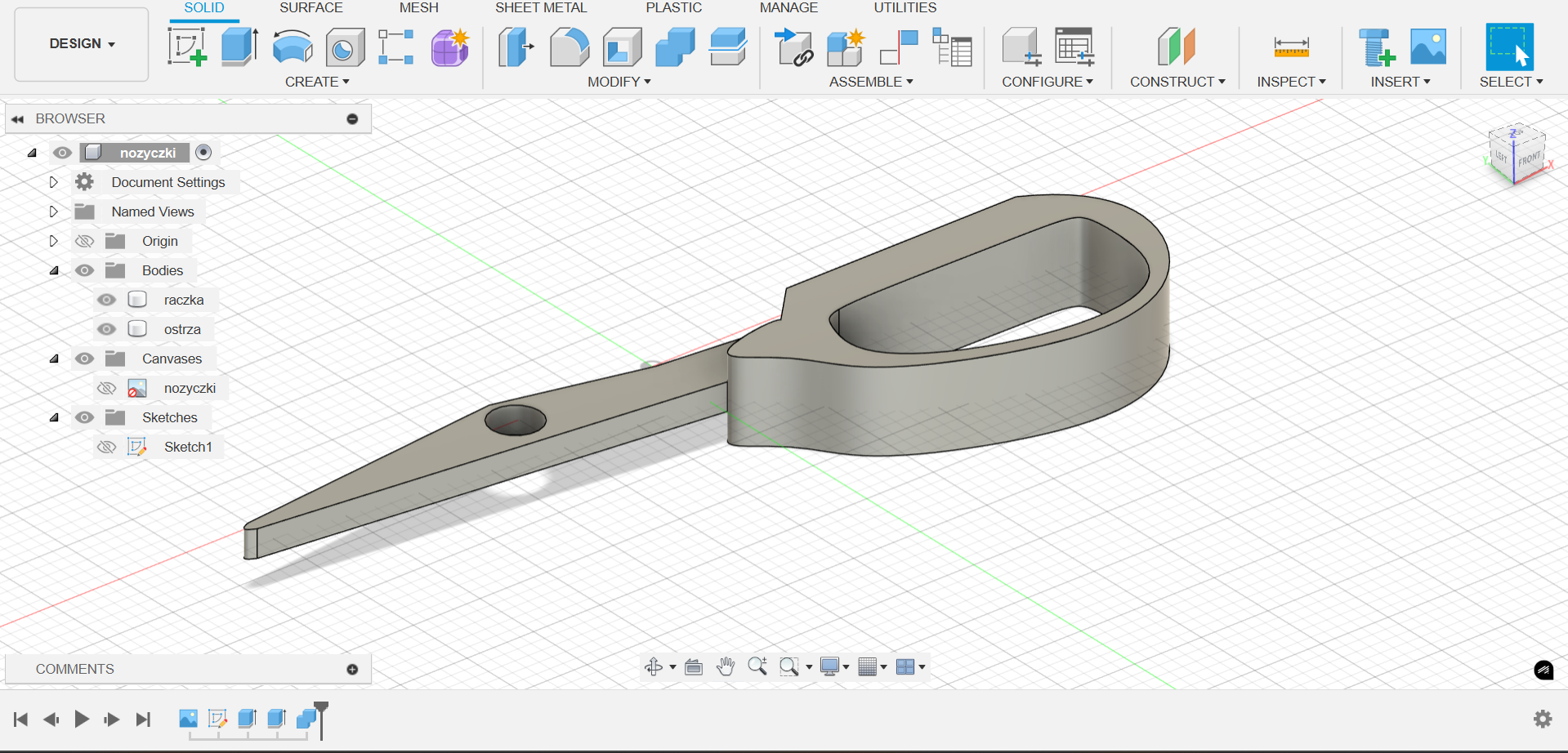Collapse the Canvases folder
Screen dimensions: 1568x753
point(54,359)
